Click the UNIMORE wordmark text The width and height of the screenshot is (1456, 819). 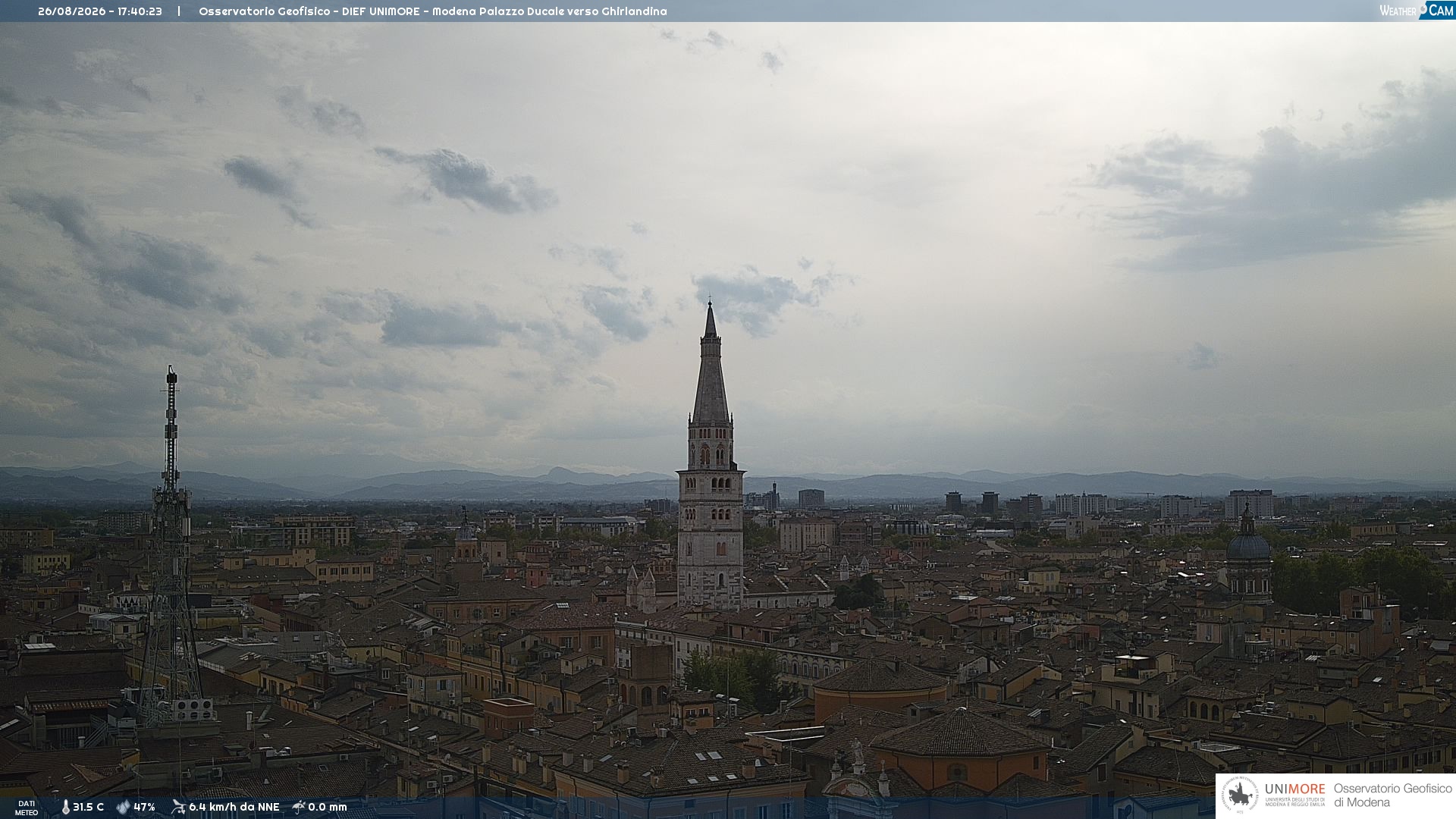click(1294, 789)
